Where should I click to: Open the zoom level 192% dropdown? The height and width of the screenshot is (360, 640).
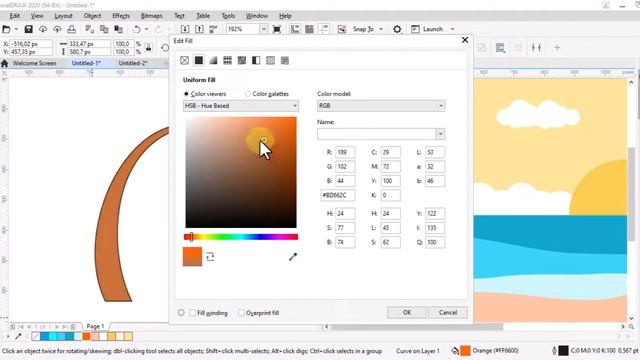pos(264,29)
